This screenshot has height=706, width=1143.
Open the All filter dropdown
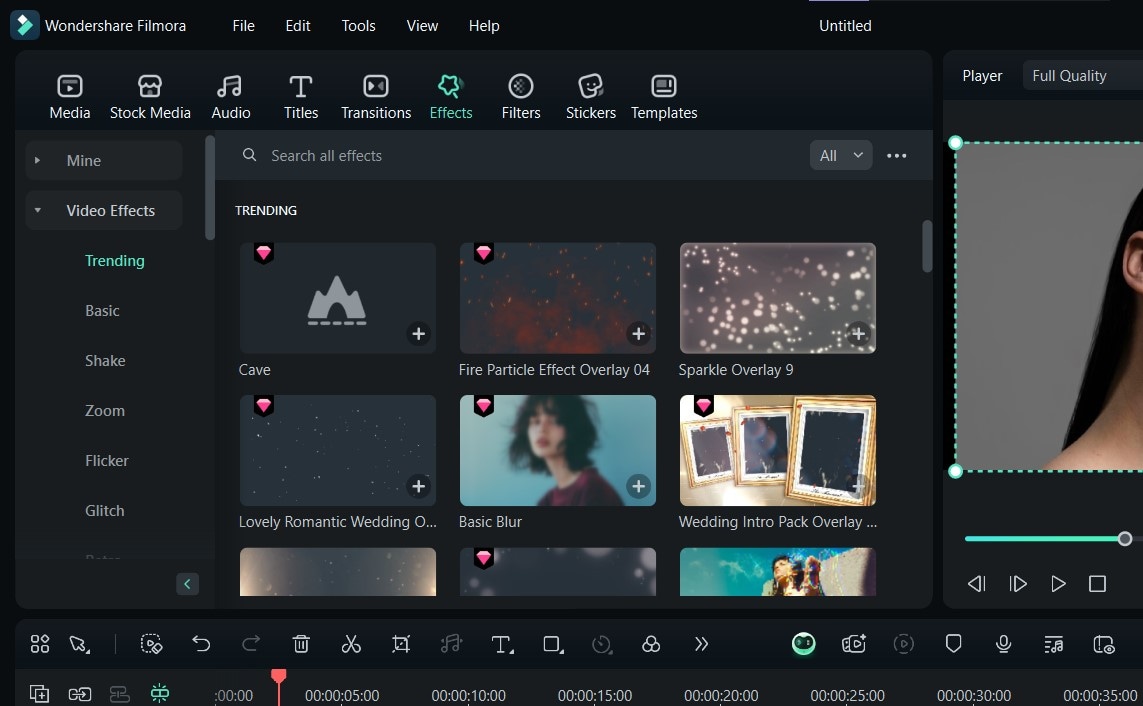point(840,155)
